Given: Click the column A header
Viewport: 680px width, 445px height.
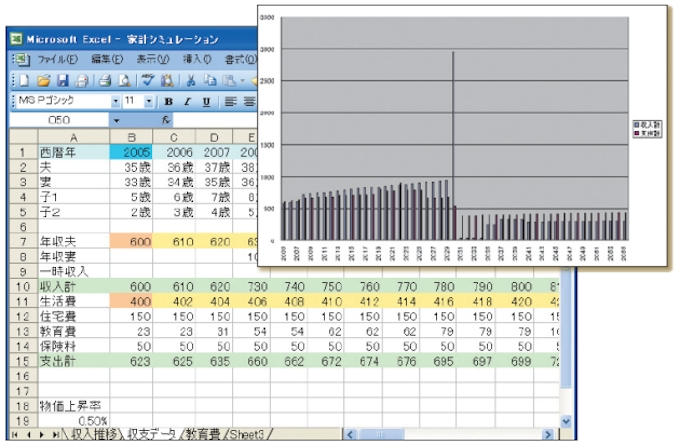Looking at the screenshot, I should pos(72,137).
